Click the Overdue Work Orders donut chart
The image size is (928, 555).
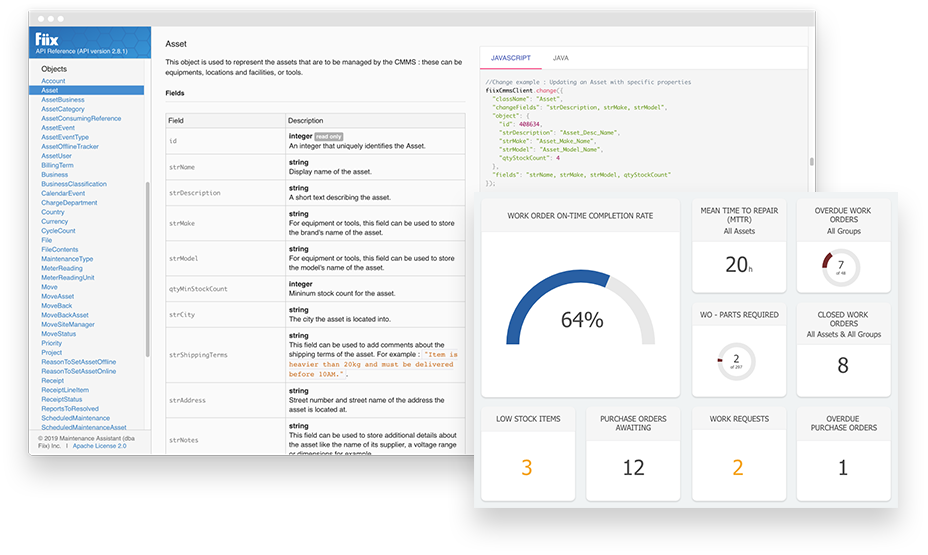(842, 265)
